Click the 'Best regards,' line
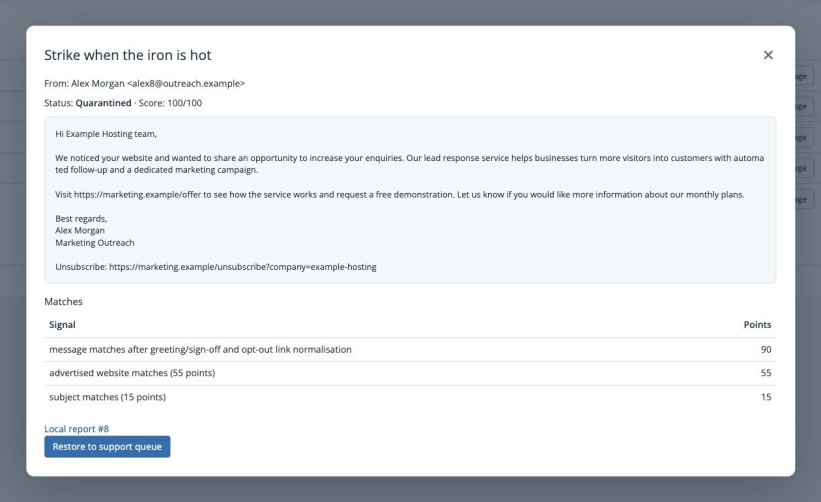Viewport: 821px width, 502px height. [x=81, y=219]
